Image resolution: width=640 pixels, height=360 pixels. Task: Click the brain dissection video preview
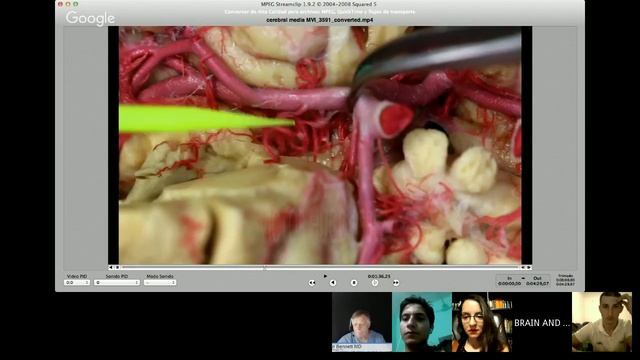pyautogui.click(x=320, y=145)
